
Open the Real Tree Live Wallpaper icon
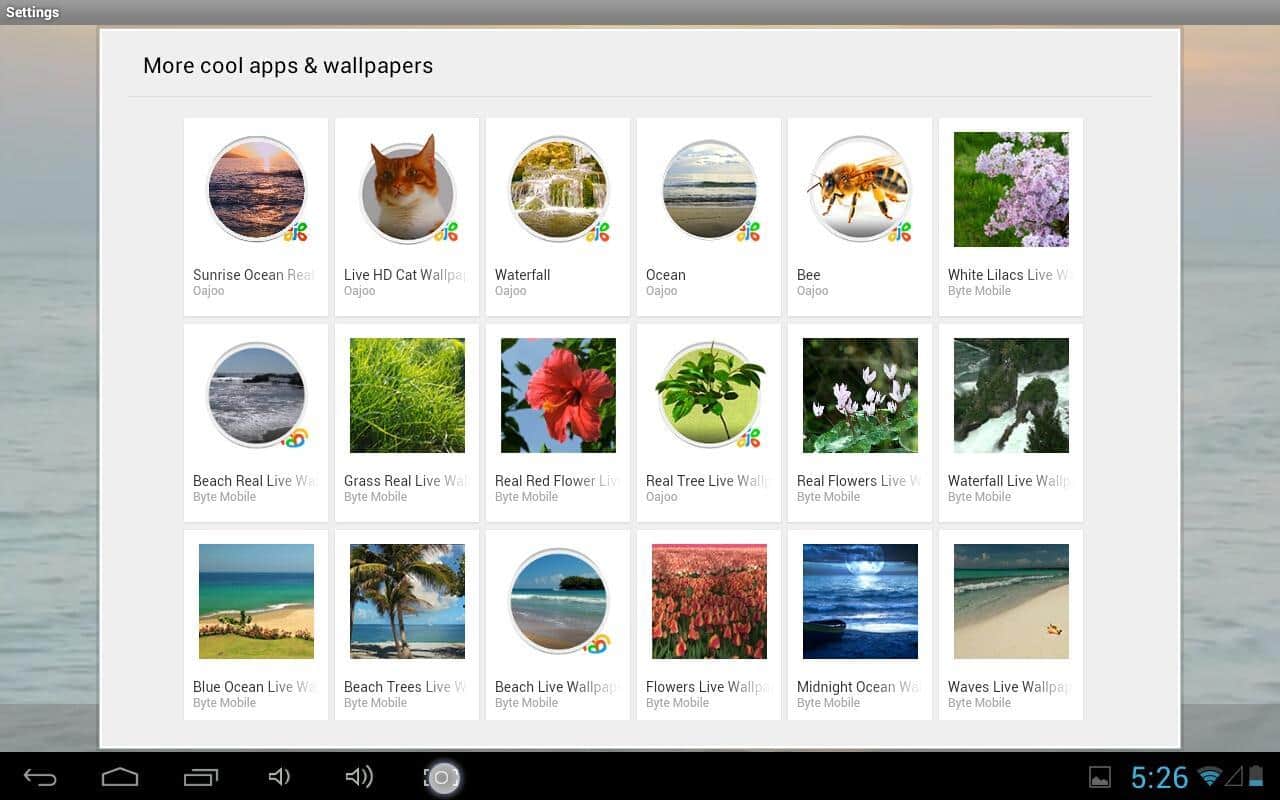point(709,396)
